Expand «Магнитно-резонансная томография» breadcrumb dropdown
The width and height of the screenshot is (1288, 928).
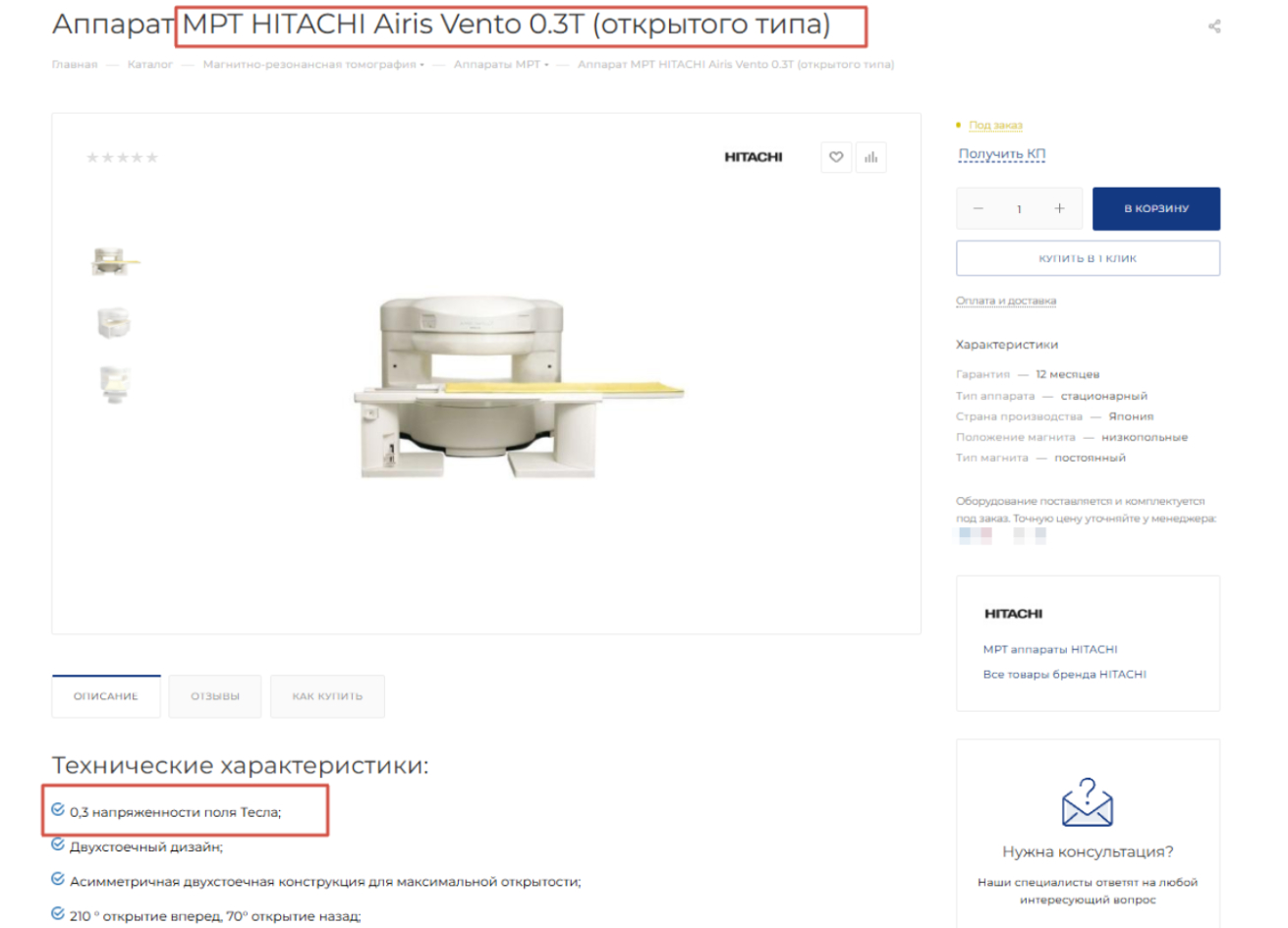tap(313, 65)
